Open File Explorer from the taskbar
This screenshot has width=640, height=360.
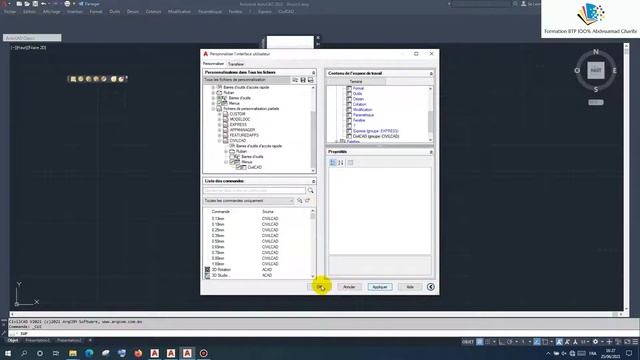point(73,353)
